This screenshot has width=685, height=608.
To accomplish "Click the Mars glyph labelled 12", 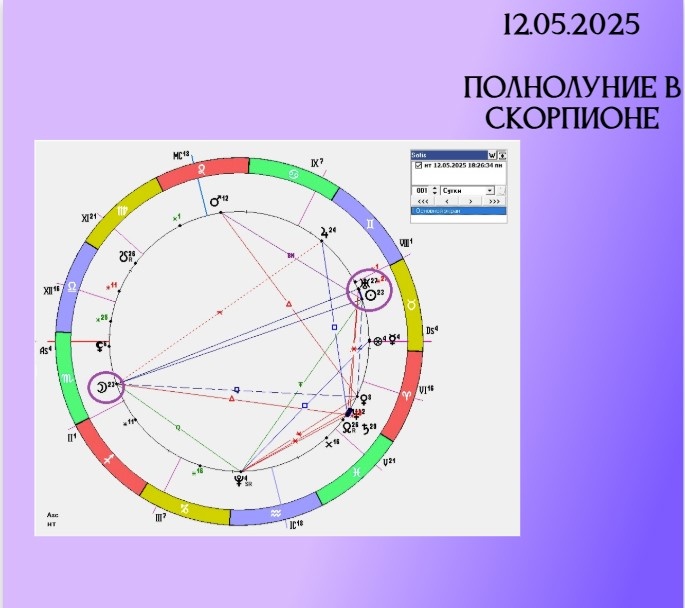I will [215, 201].
